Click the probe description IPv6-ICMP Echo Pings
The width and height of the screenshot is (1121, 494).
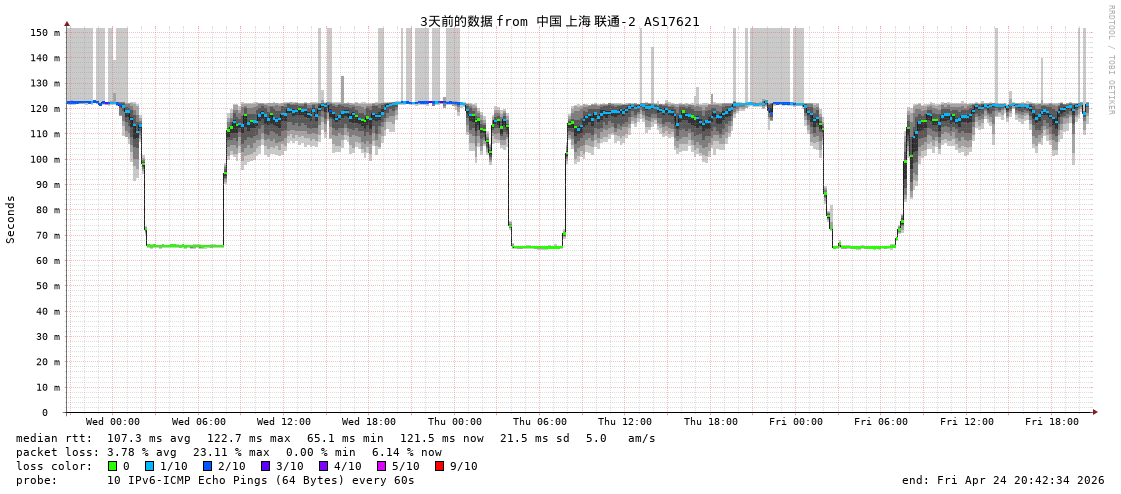tap(260, 480)
